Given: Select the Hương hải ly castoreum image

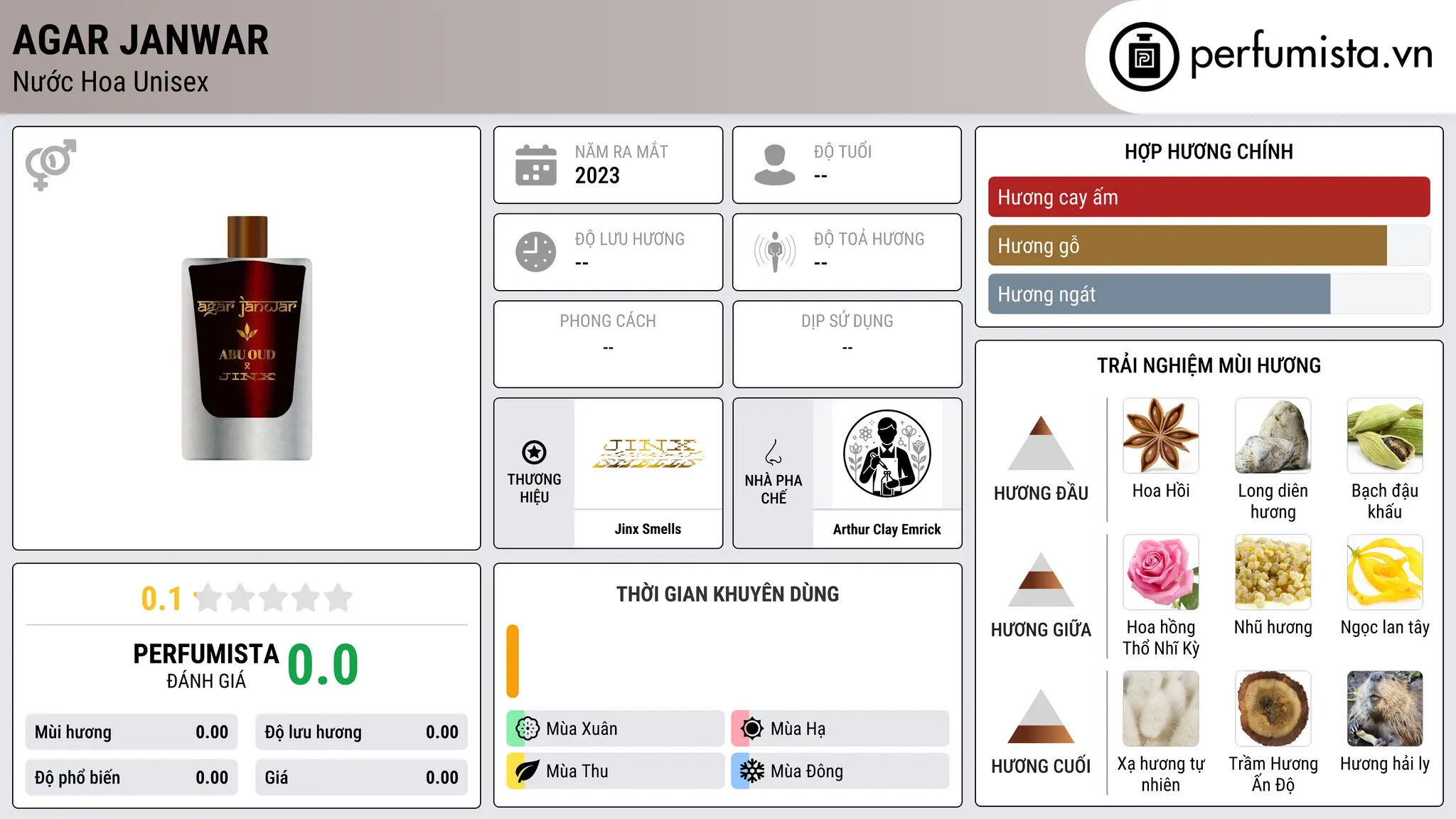Looking at the screenshot, I should (1385, 709).
